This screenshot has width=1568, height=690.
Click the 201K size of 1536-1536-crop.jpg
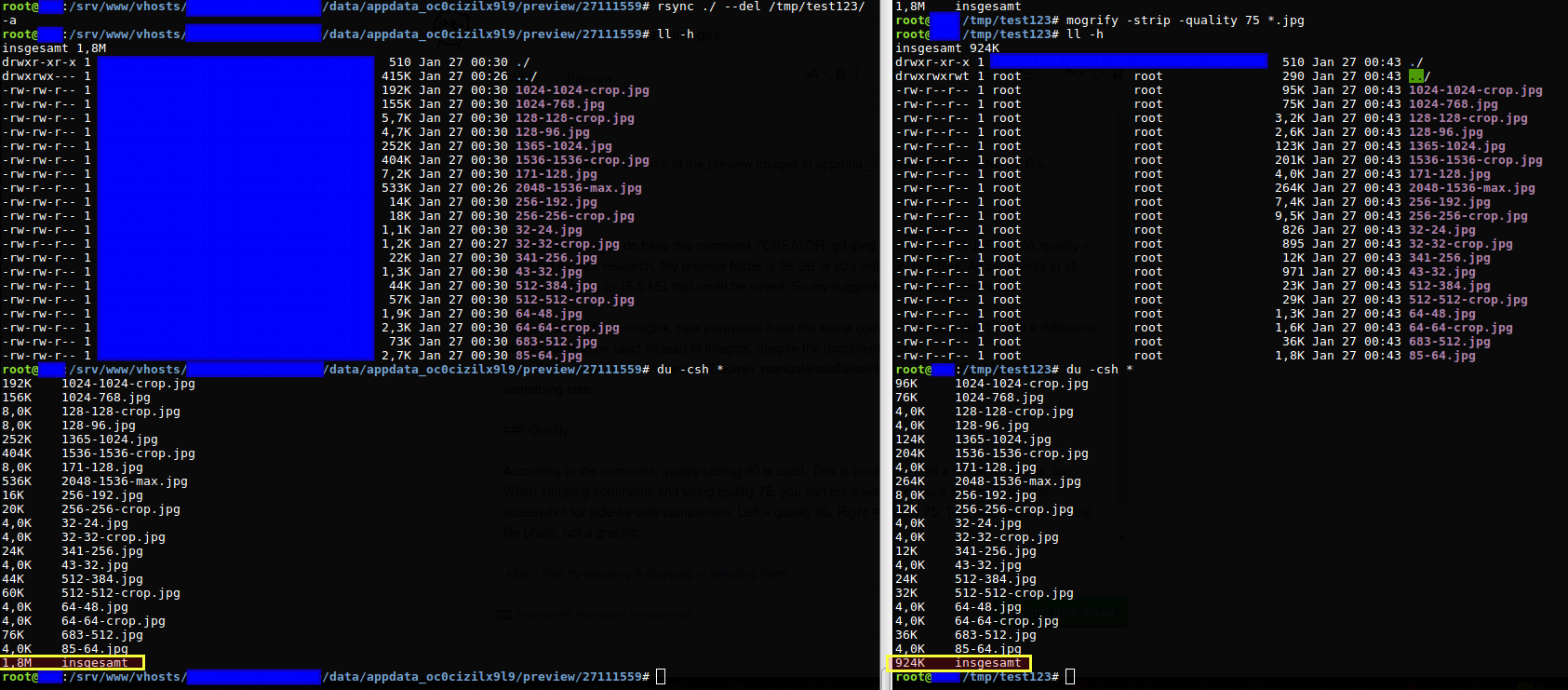1290,160
